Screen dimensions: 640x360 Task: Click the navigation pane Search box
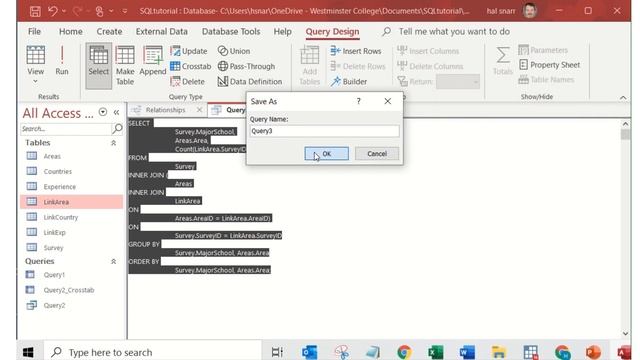[65, 129]
